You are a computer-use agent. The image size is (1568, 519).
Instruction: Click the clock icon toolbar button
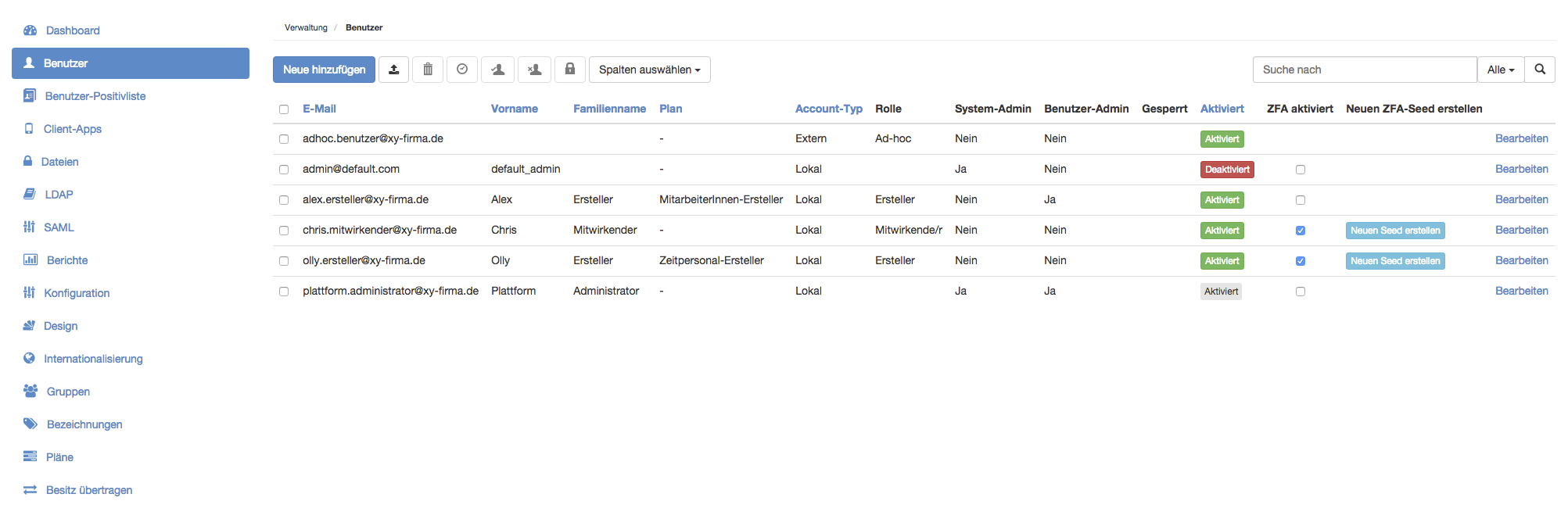click(462, 70)
